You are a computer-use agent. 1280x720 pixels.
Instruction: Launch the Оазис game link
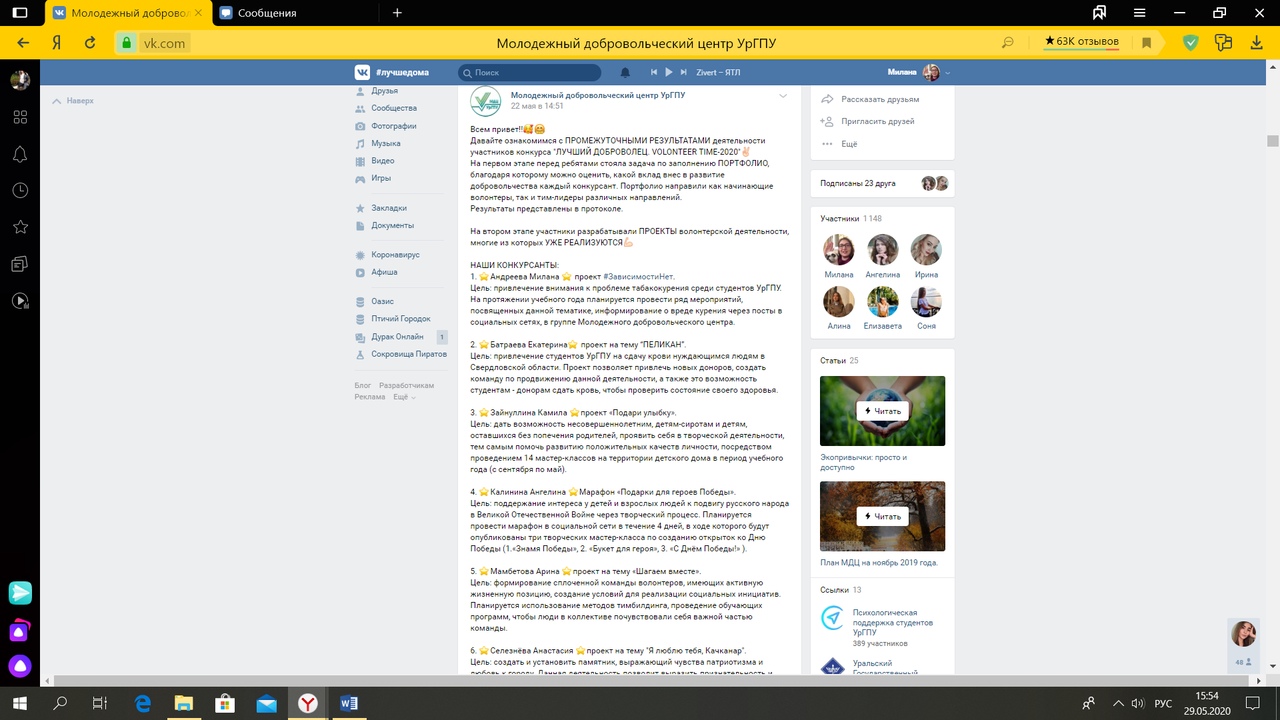tap(382, 301)
